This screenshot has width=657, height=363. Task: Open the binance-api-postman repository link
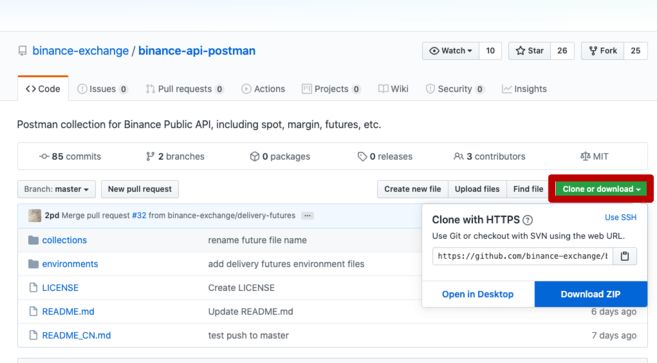point(197,51)
